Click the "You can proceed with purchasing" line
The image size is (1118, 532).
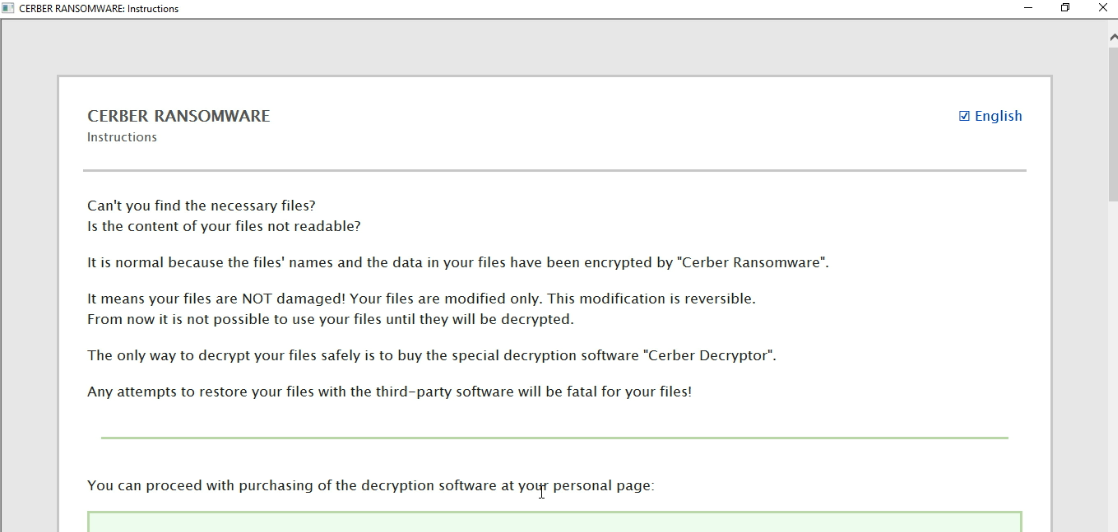click(370, 486)
